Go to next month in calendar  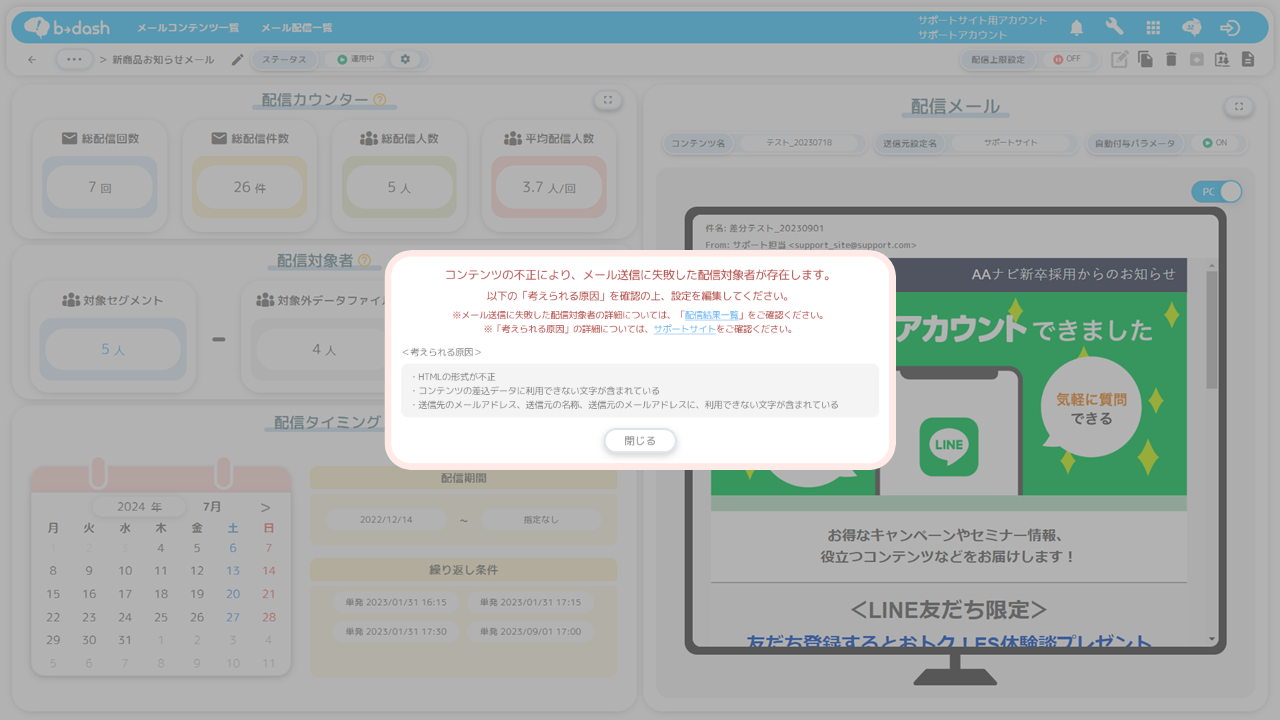(265, 507)
